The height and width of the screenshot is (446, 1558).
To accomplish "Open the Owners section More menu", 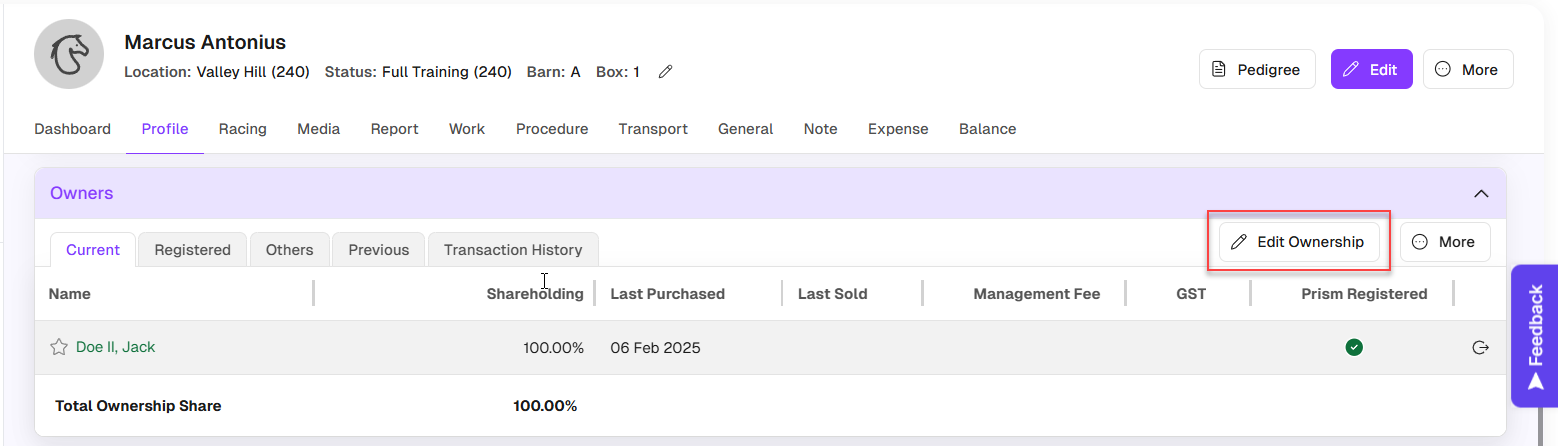I will (x=1444, y=242).
